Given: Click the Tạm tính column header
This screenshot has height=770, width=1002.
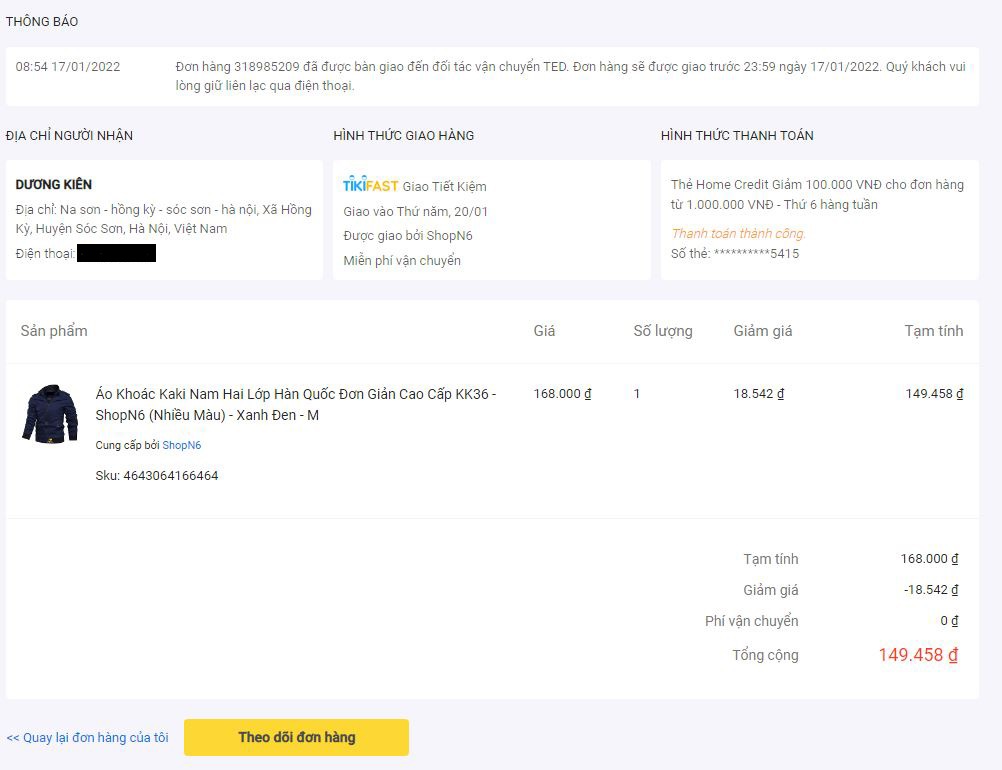Looking at the screenshot, I should pyautogui.click(x=933, y=331).
